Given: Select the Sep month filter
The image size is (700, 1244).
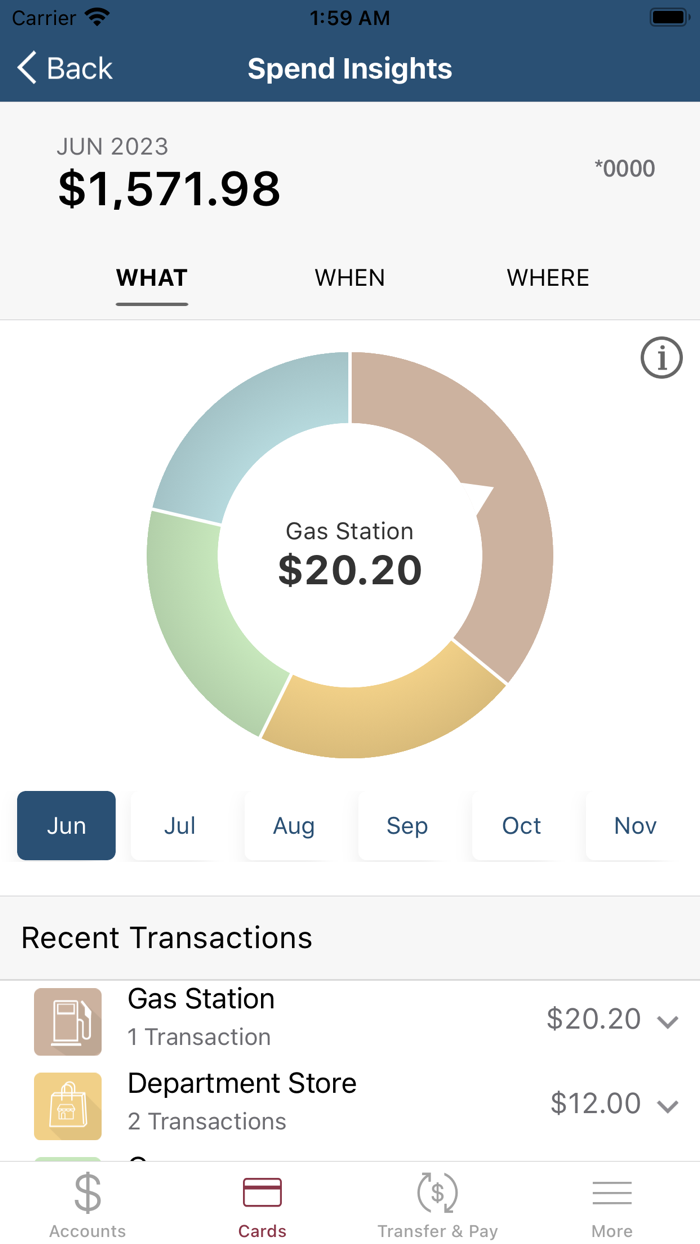Looking at the screenshot, I should [407, 826].
